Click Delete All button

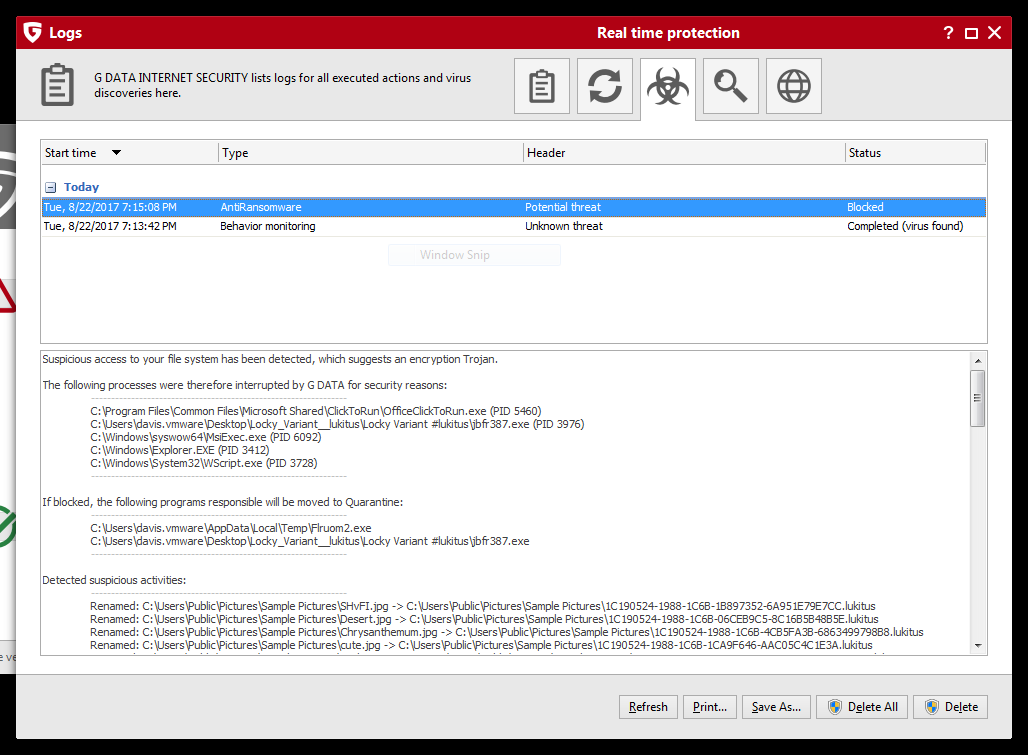tap(862, 707)
